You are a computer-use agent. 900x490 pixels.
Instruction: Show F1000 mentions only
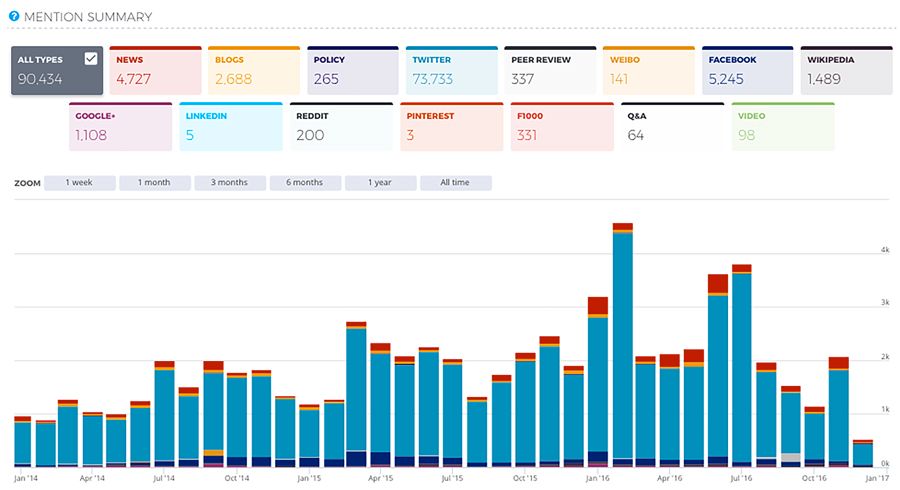click(x=561, y=126)
